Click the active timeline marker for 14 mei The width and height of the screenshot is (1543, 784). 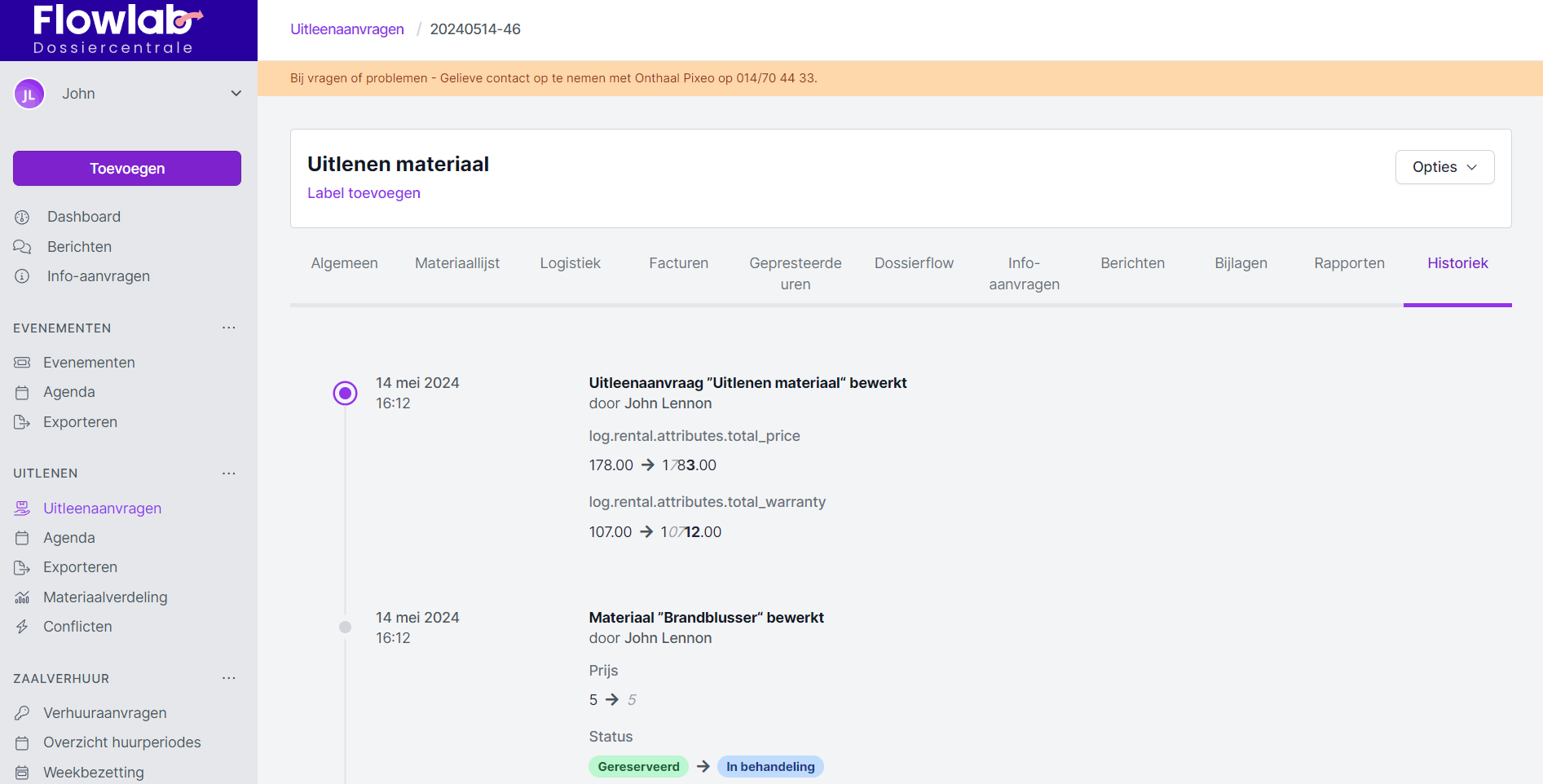point(345,394)
